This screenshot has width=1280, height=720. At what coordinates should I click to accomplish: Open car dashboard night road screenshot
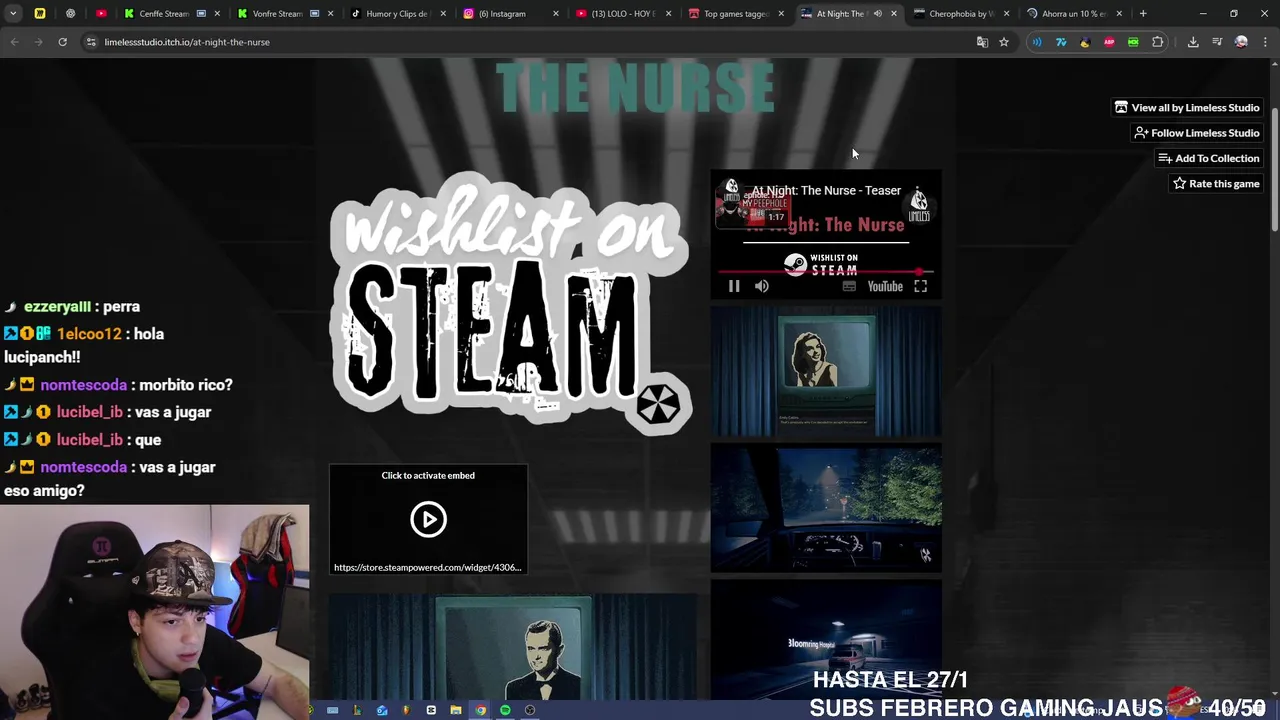(826, 509)
